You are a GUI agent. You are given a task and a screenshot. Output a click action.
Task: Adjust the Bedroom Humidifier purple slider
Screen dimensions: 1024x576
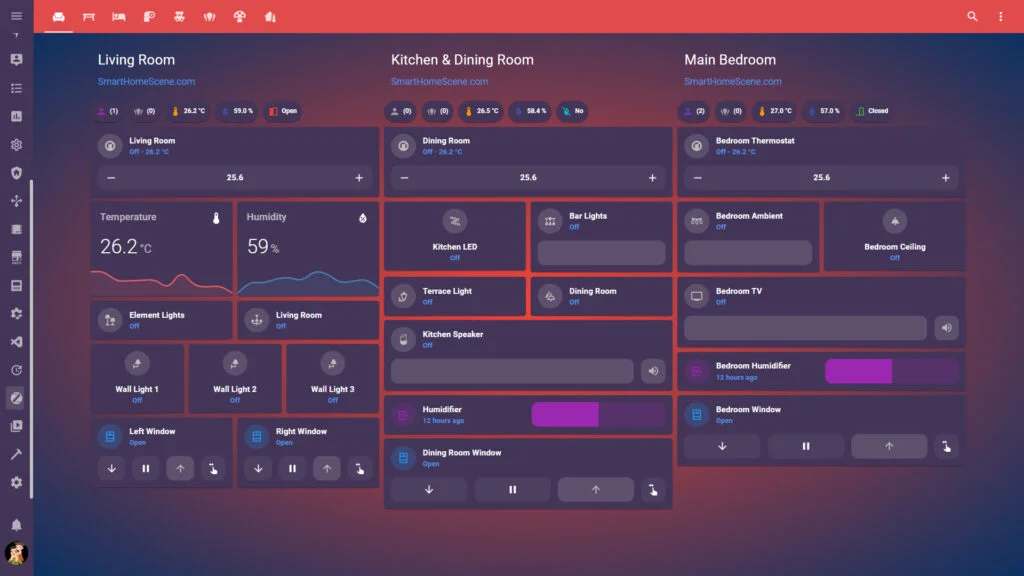pos(891,372)
